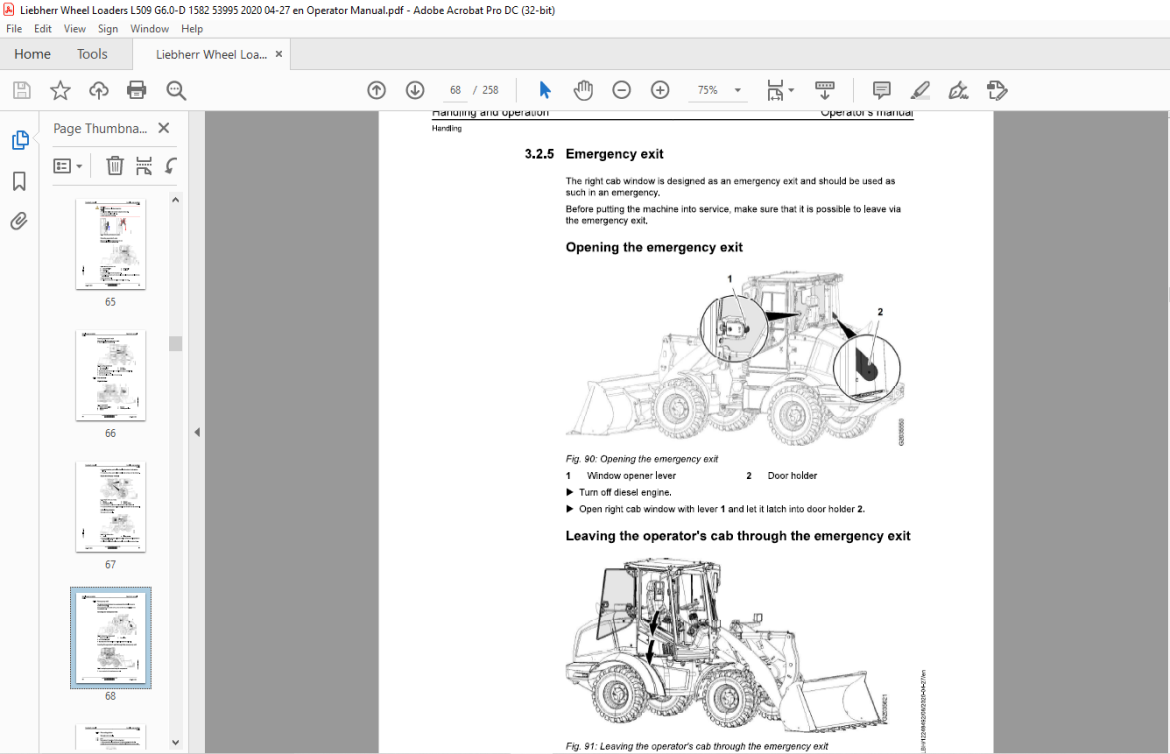
Task: Click the fit page scrolling icon
Action: coord(775,90)
